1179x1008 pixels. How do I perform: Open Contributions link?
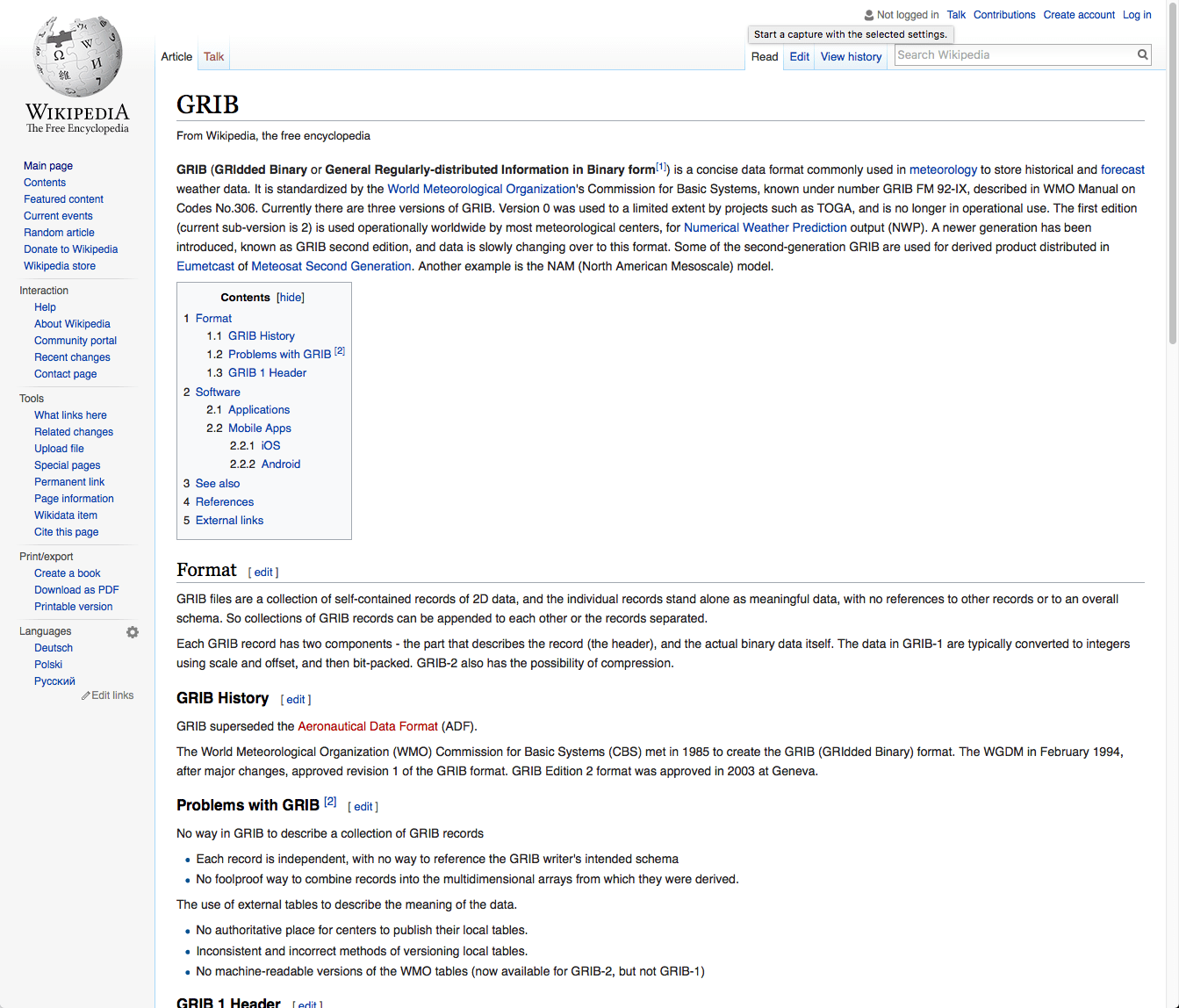click(1004, 15)
